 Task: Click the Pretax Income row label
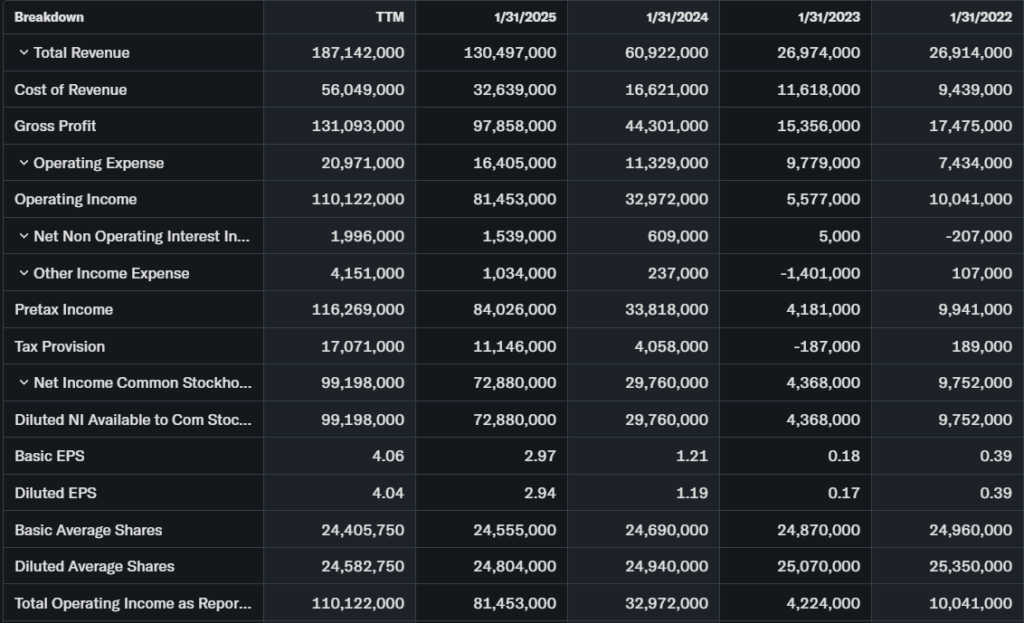[64, 310]
